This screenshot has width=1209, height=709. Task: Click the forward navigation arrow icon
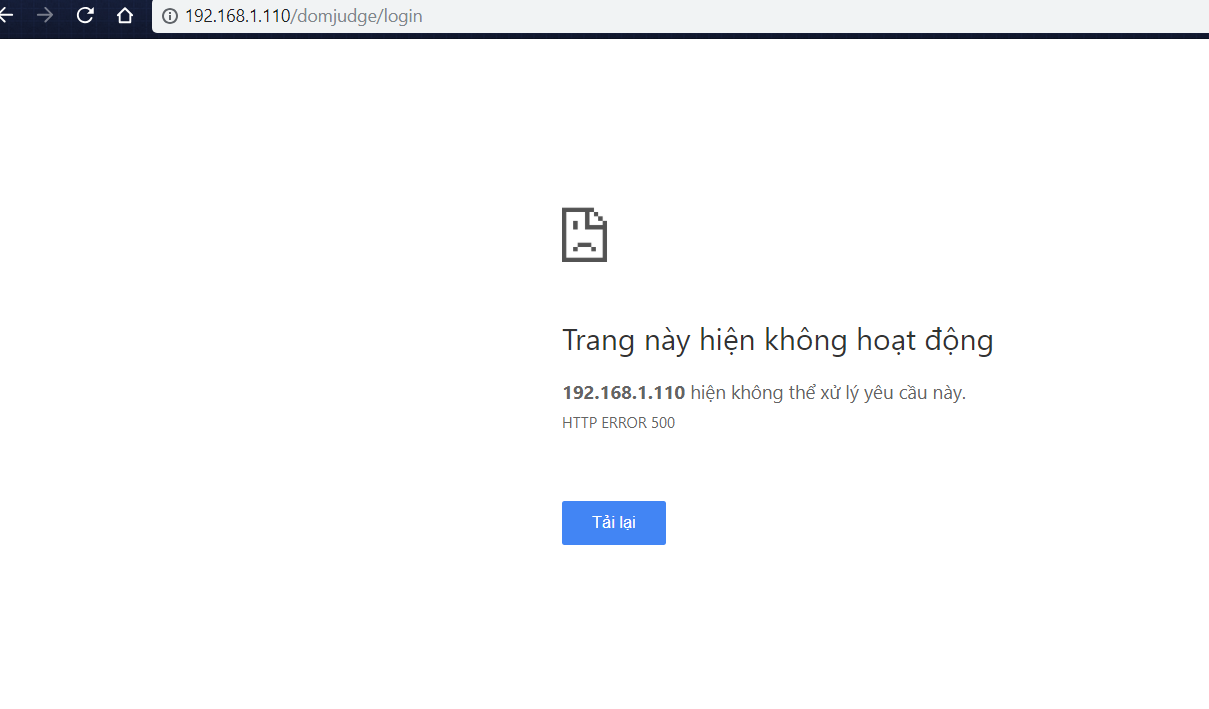point(44,16)
